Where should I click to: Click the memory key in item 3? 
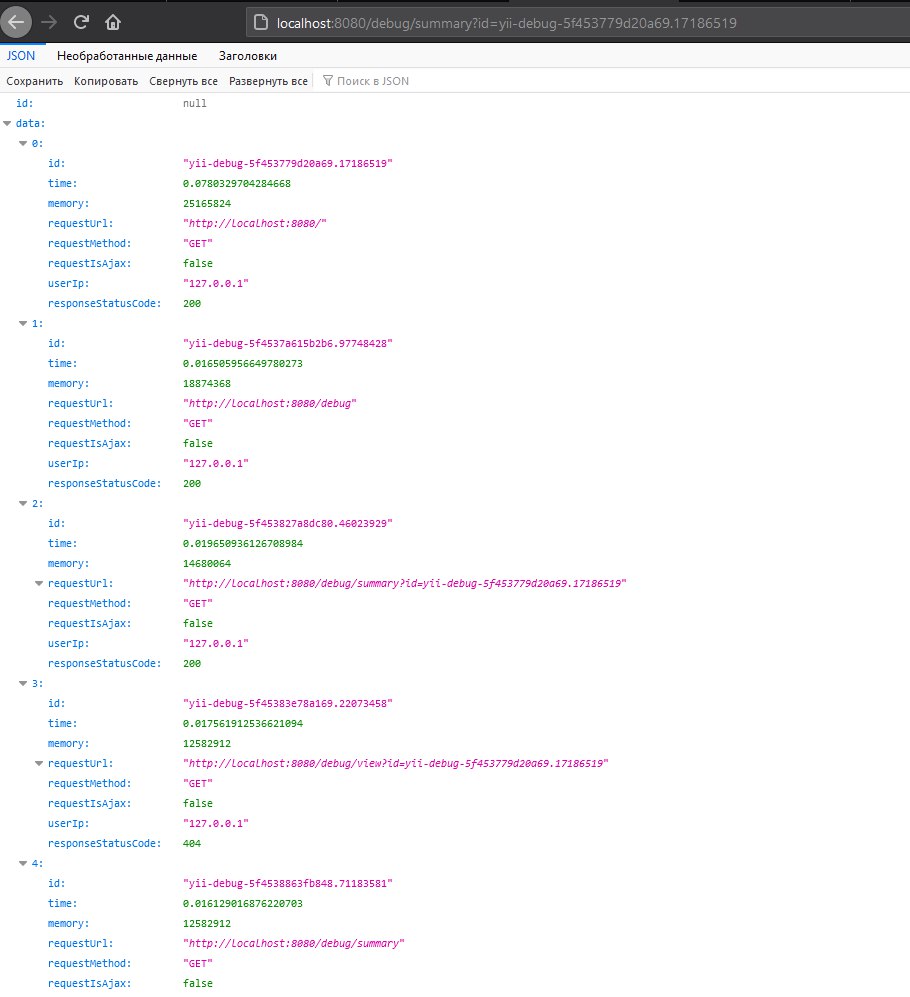pyautogui.click(x=68, y=744)
